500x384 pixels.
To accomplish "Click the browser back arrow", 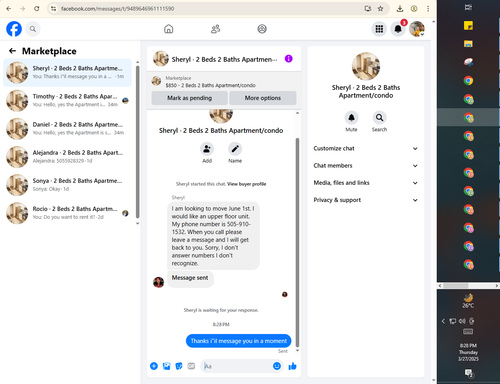I will point(9,9).
